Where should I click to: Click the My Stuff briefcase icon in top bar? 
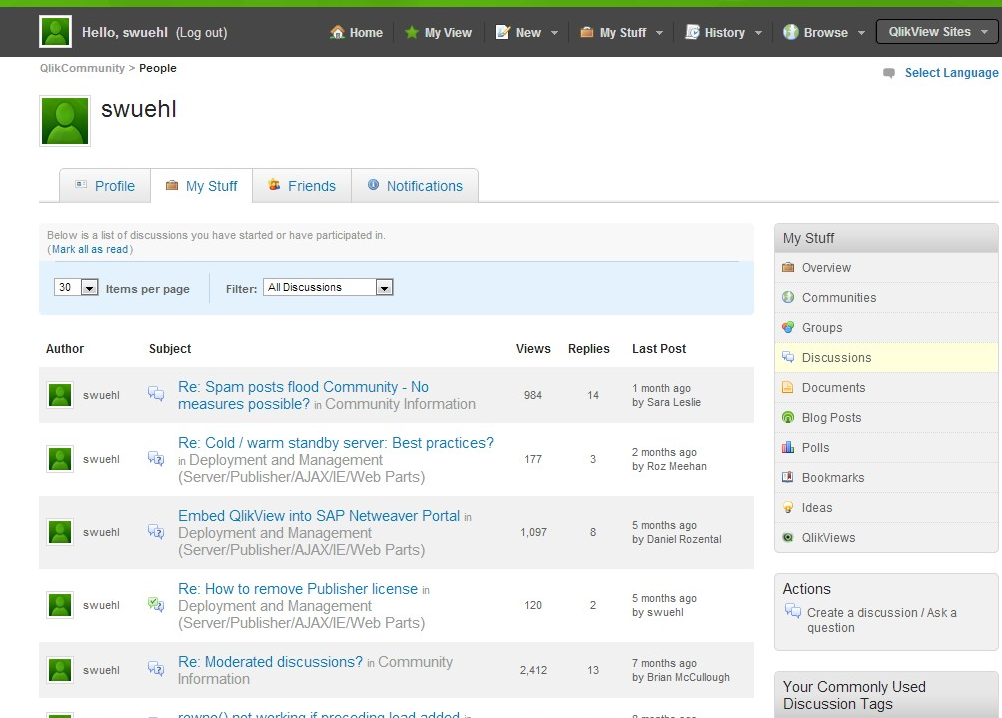click(x=587, y=32)
